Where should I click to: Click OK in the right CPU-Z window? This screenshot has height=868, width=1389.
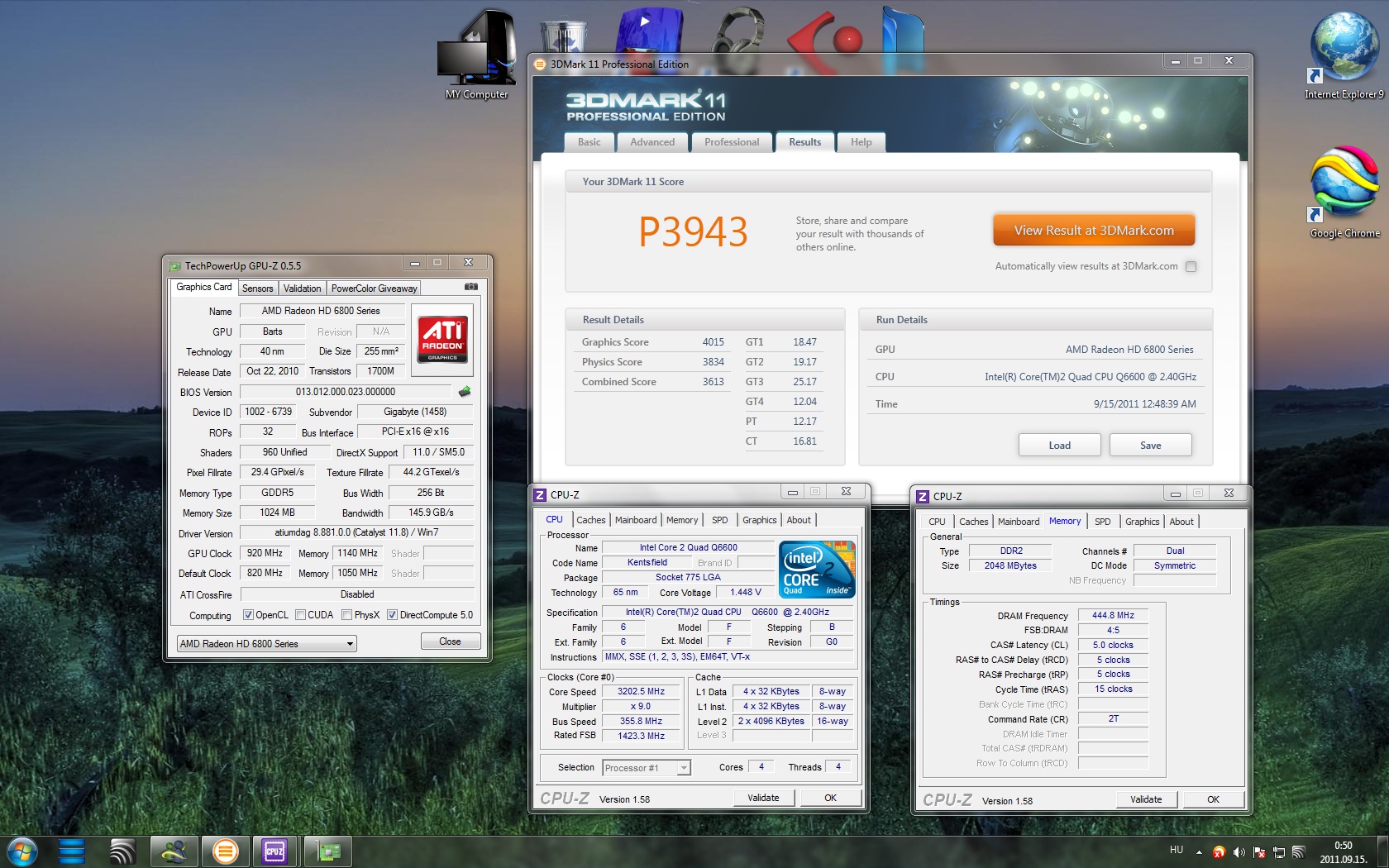[x=1214, y=799]
